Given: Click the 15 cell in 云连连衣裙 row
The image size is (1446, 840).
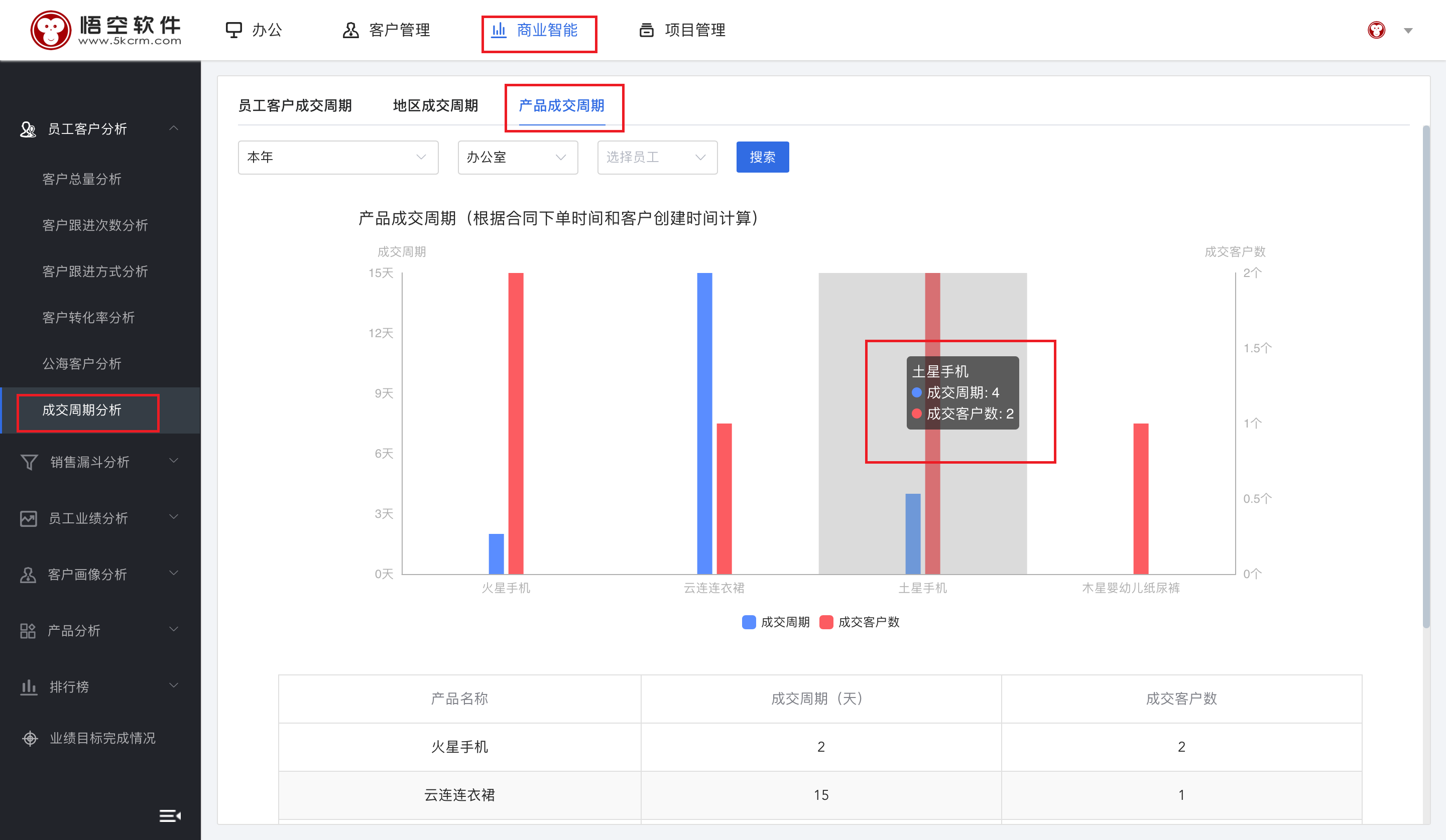Looking at the screenshot, I should pos(820,795).
